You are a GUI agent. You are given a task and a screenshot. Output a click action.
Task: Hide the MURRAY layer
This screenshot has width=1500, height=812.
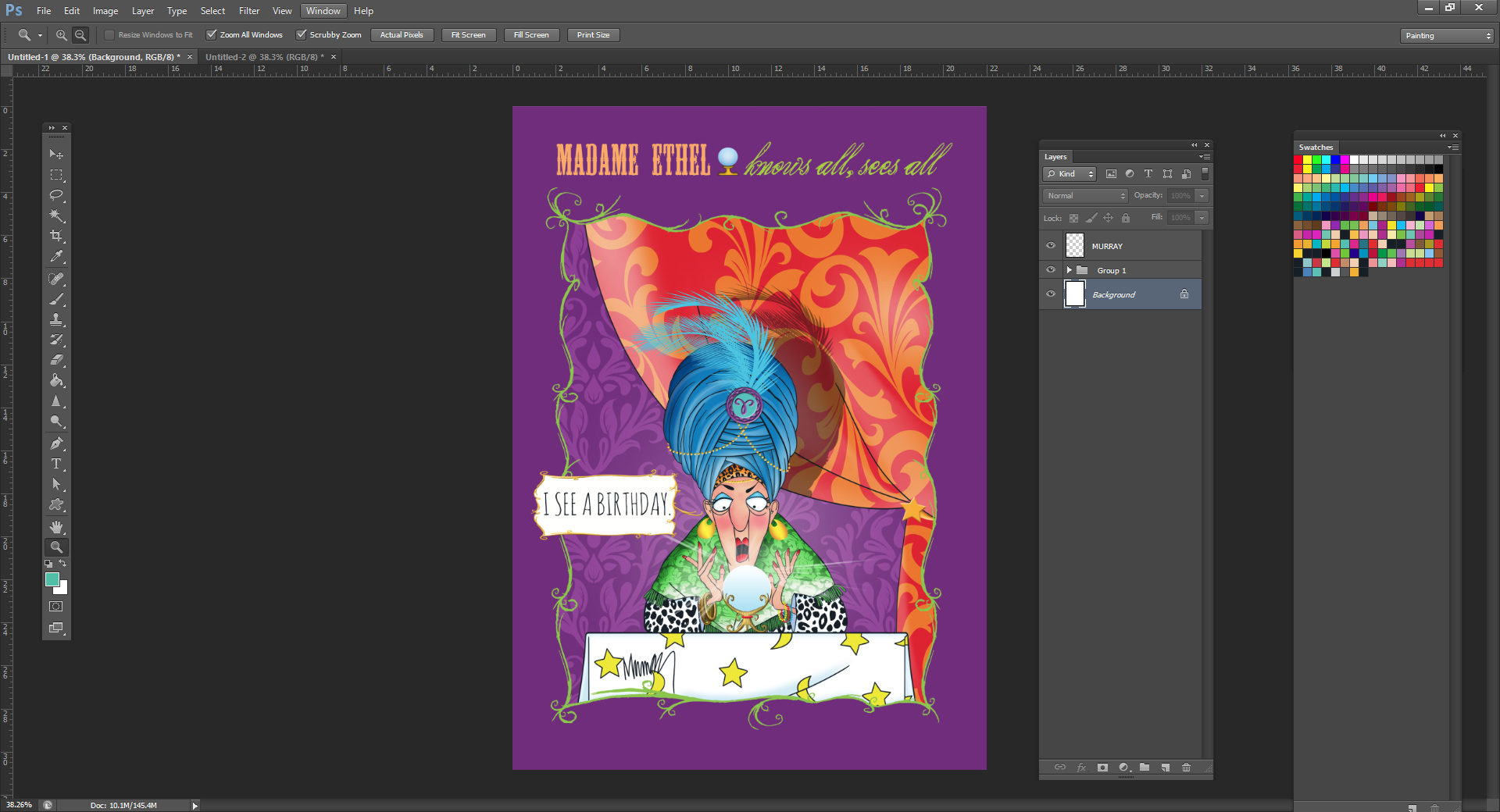point(1051,246)
